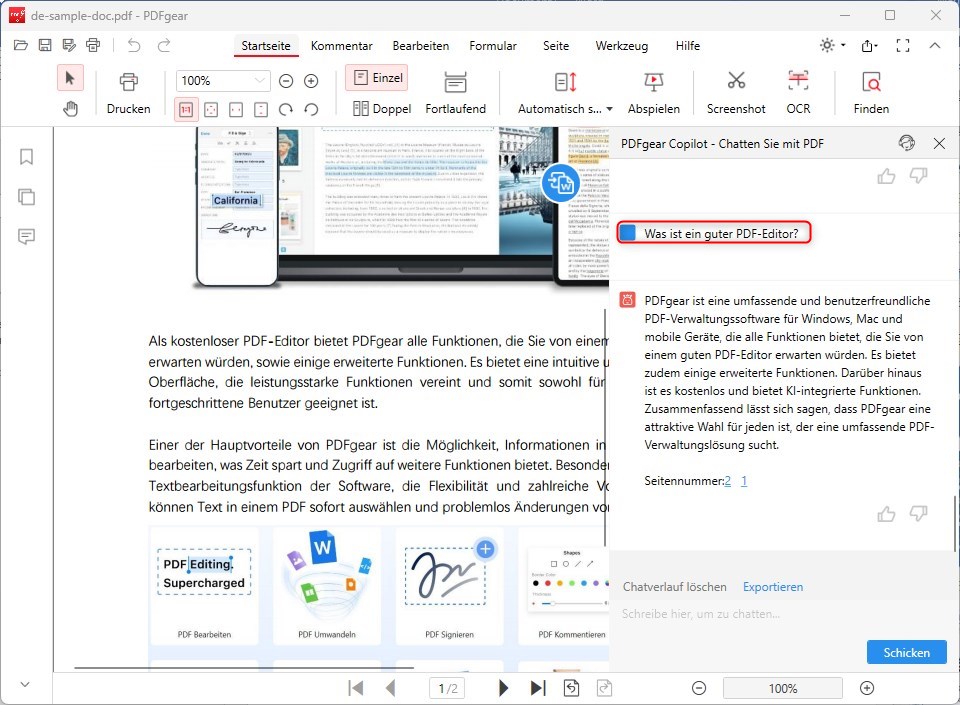Collapse the ribbon with the chevron
The height and width of the screenshot is (705, 960).
(934, 45)
